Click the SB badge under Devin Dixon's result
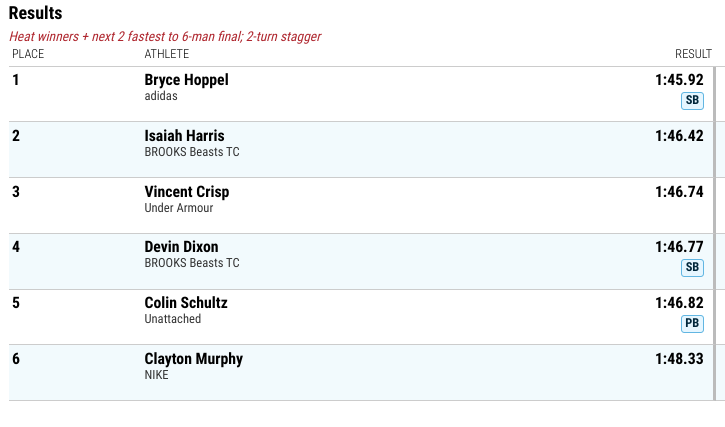 692,267
